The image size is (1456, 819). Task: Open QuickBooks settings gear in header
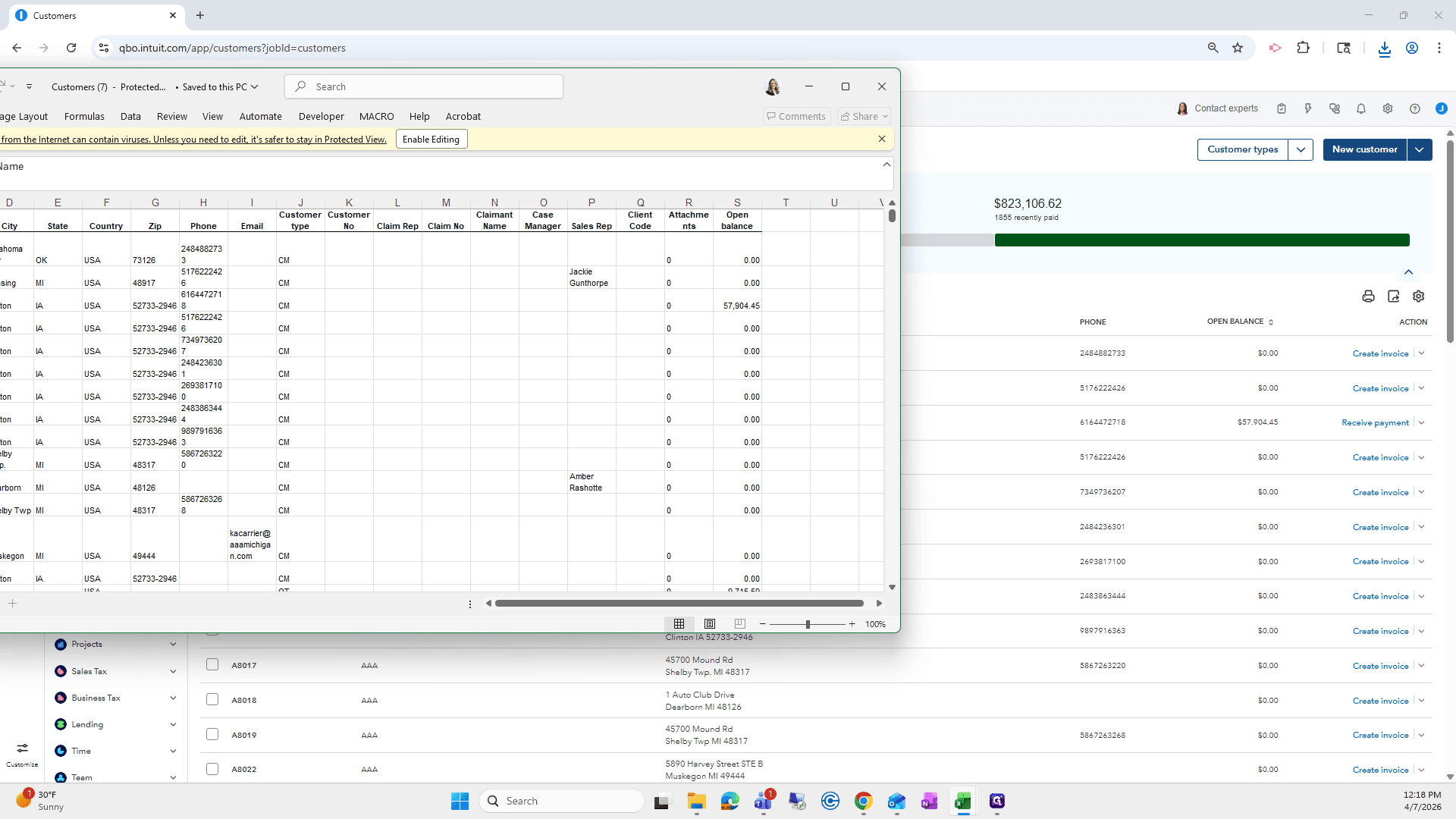1388,108
